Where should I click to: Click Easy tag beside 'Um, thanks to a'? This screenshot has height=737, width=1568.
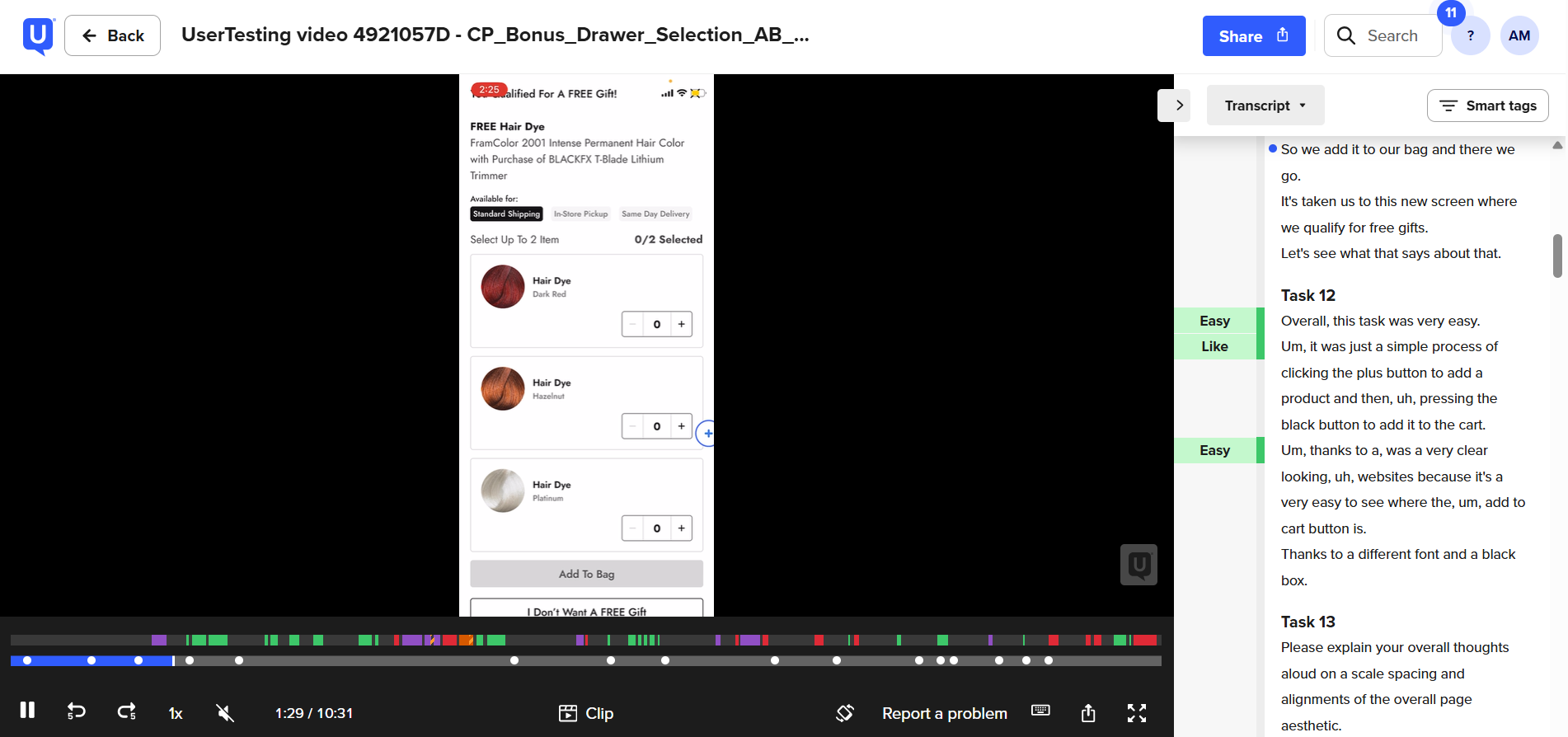(x=1215, y=450)
